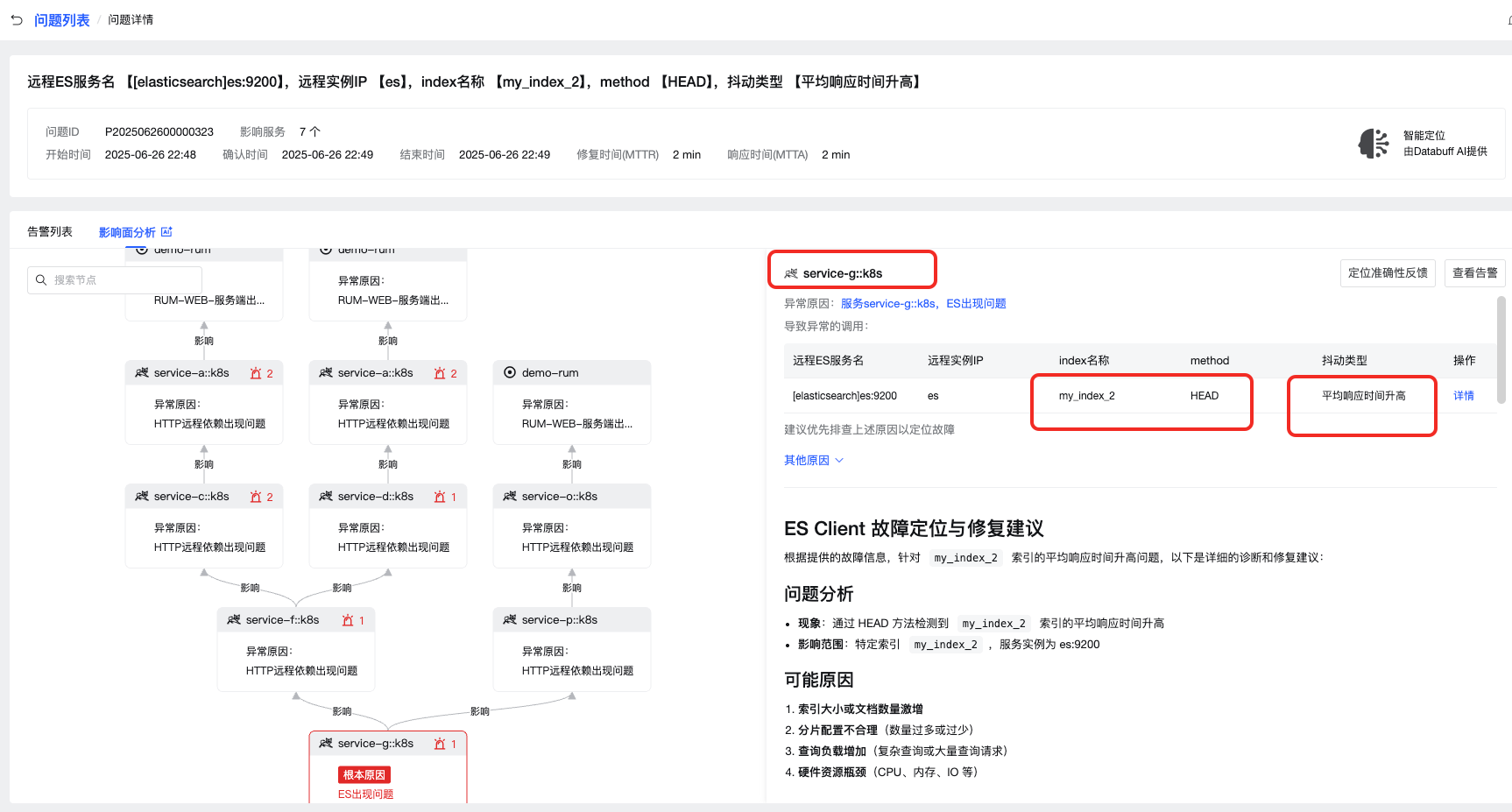Image resolution: width=1512 pixels, height=812 pixels.
Task: Expand the 其他原因 section
Action: [x=813, y=460]
